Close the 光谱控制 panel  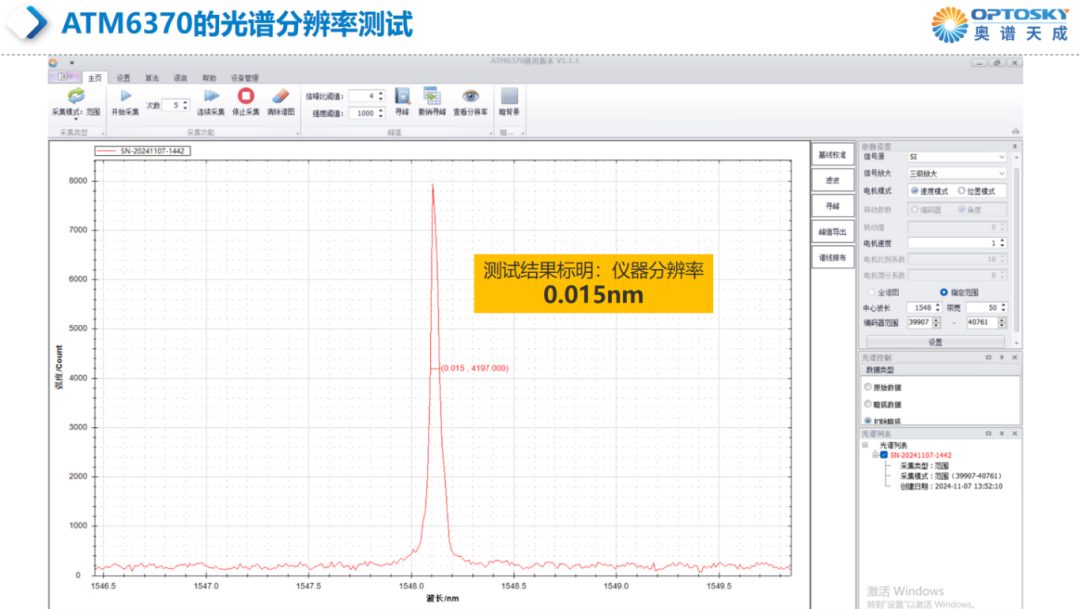coord(1015,358)
